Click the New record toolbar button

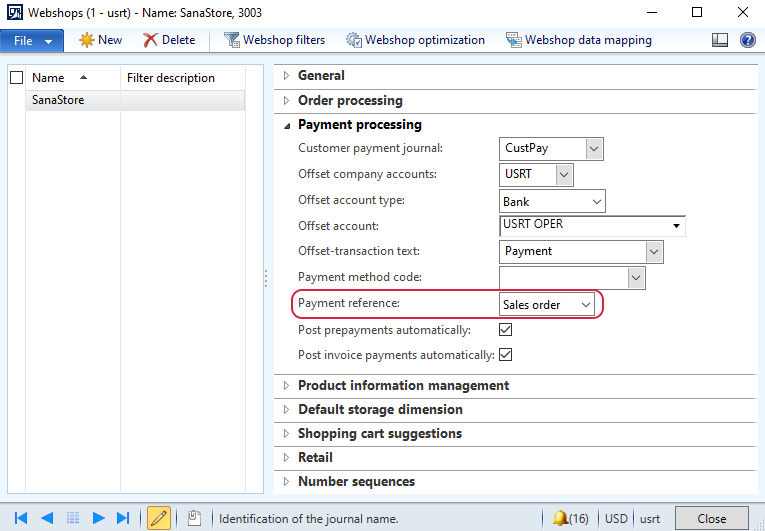point(101,40)
